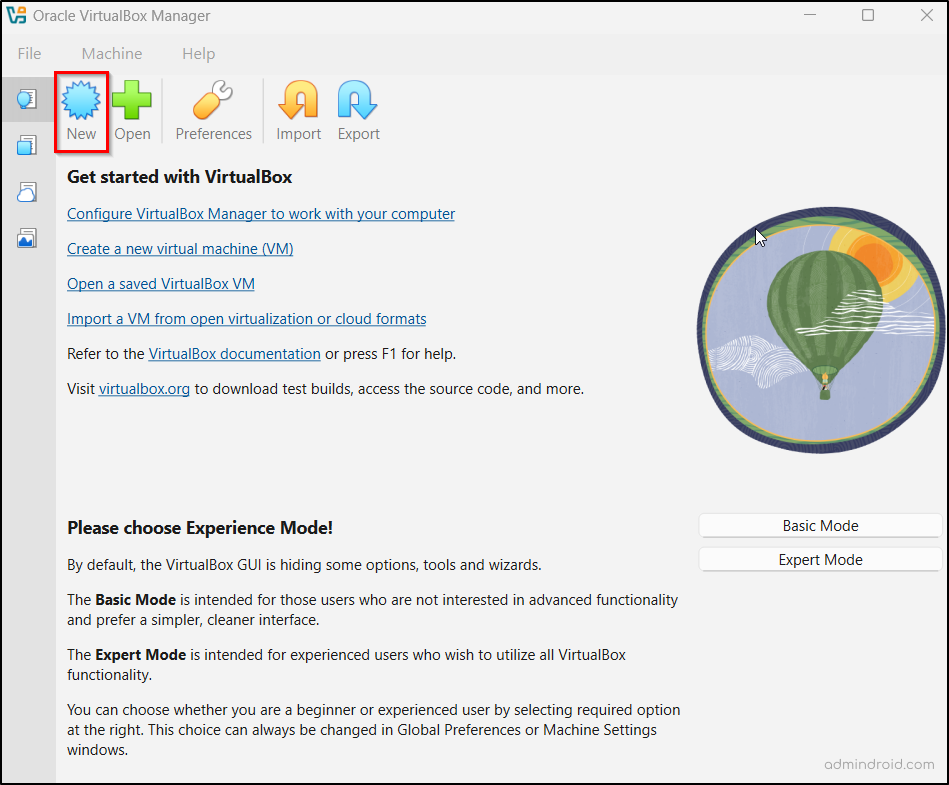The image size is (949, 785).
Task: Select the Welcome balloon icon in the sidebar
Action: tap(27, 98)
